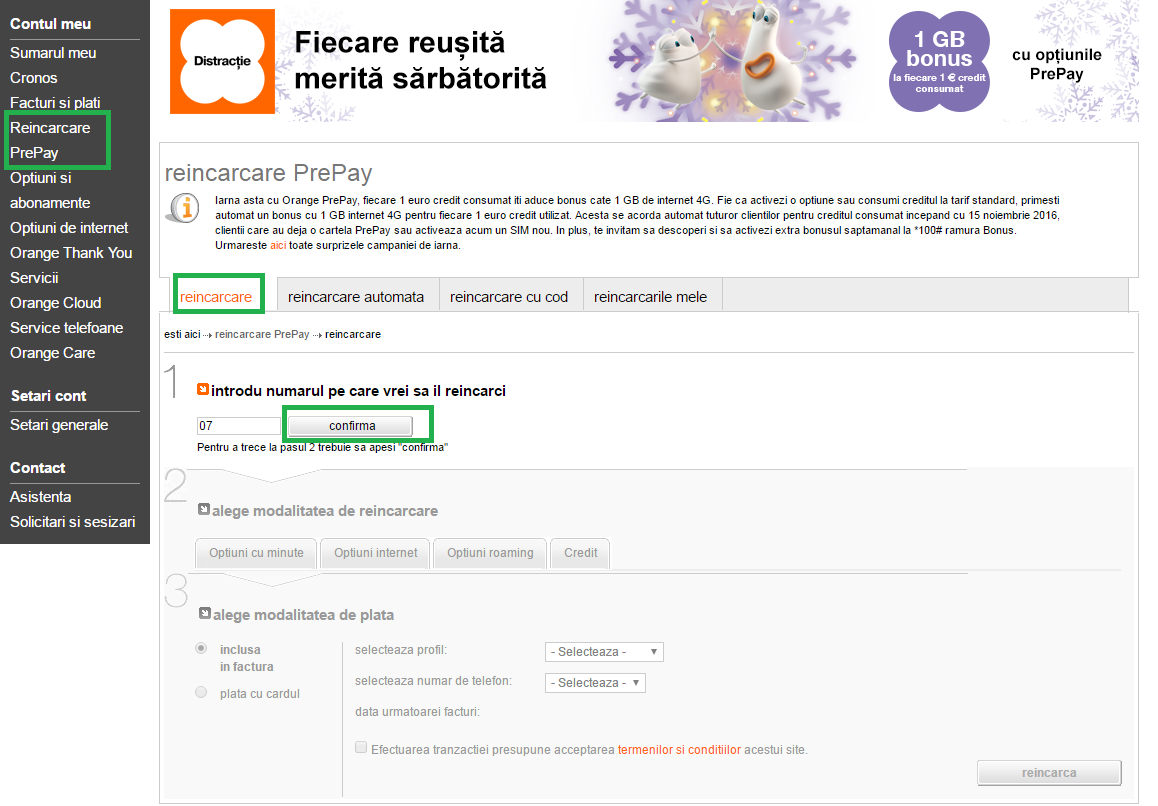1158x806 pixels.
Task: Click the info icon beside the PrePay description
Action: (x=182, y=208)
